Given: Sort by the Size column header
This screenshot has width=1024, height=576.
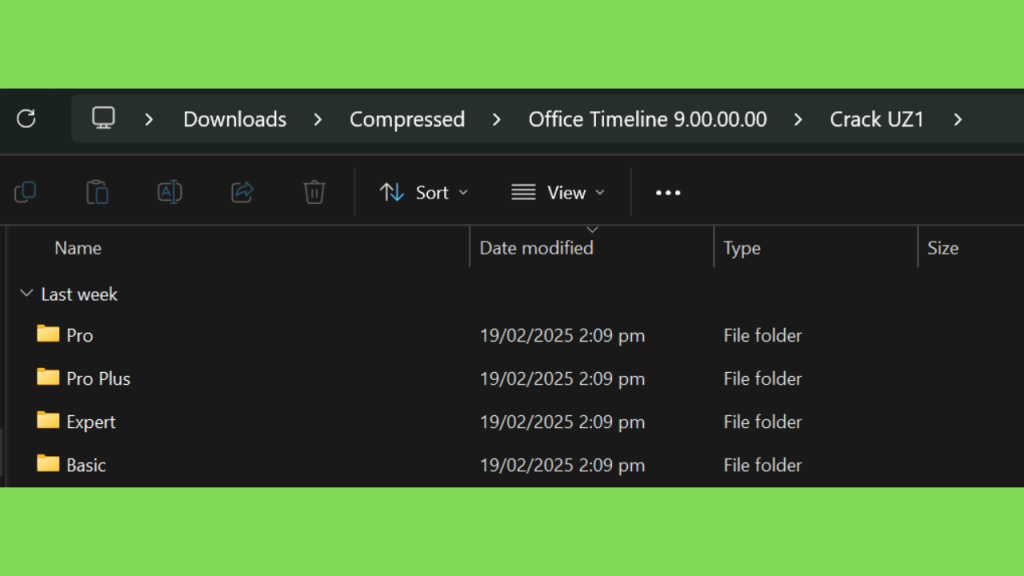Looking at the screenshot, I should (x=942, y=248).
